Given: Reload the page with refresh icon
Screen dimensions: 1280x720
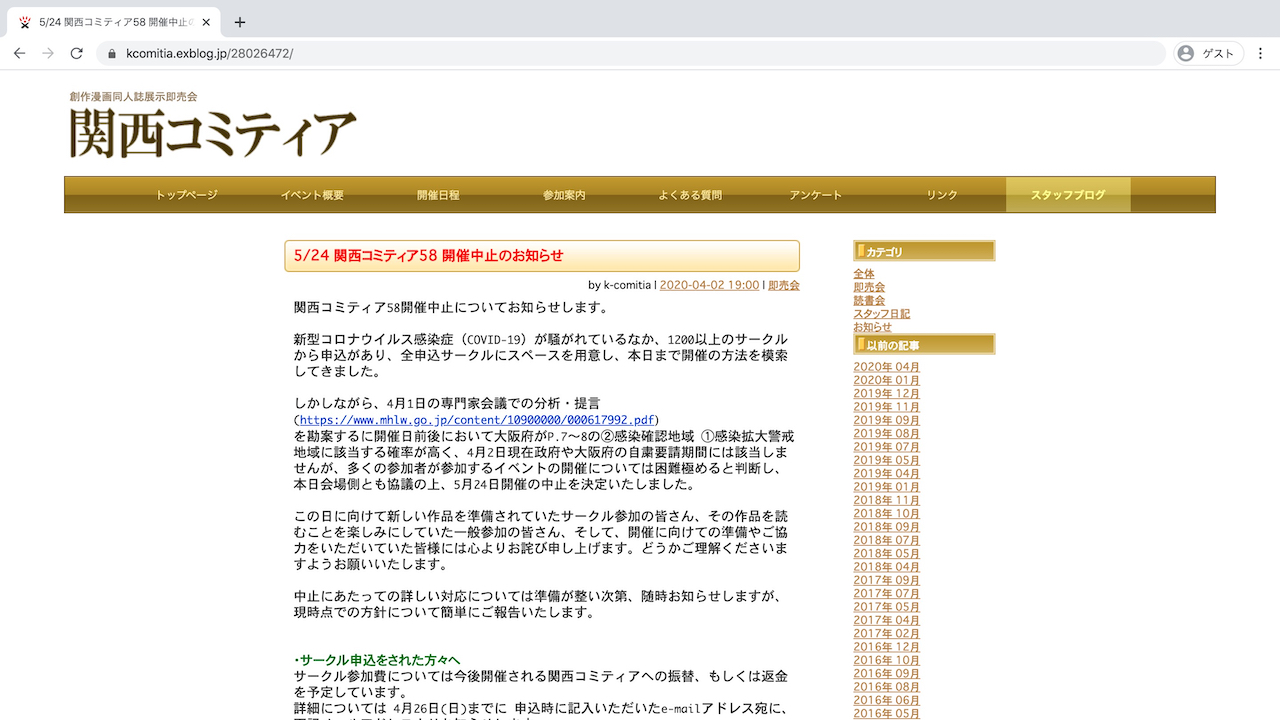Looking at the screenshot, I should tap(76, 53).
